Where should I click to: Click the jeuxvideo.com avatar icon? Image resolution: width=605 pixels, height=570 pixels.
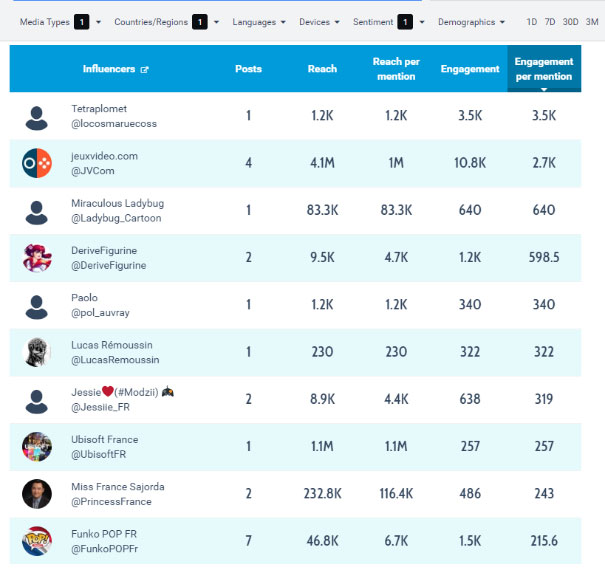(37, 164)
